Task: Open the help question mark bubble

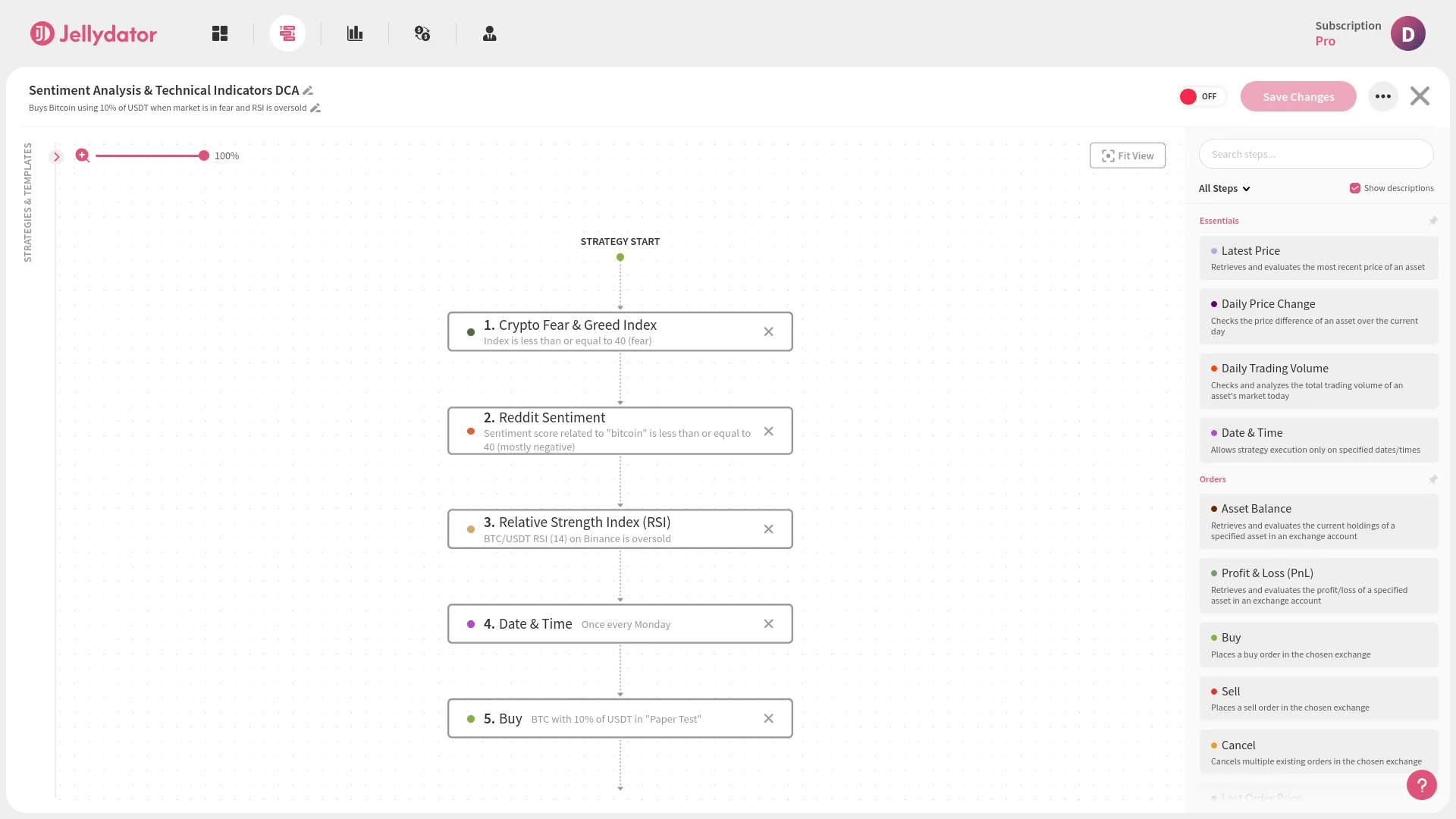Action: (1421, 785)
